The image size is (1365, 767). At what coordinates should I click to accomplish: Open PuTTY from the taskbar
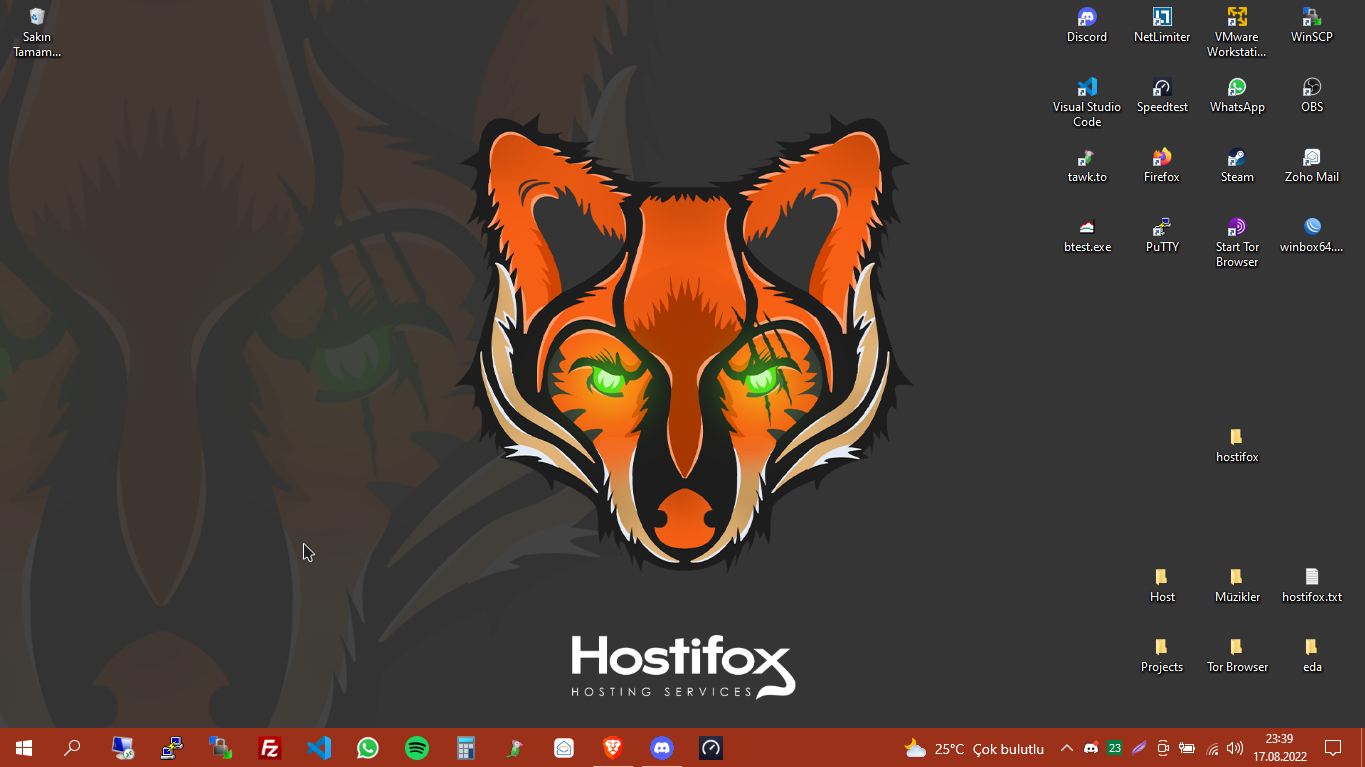172,748
